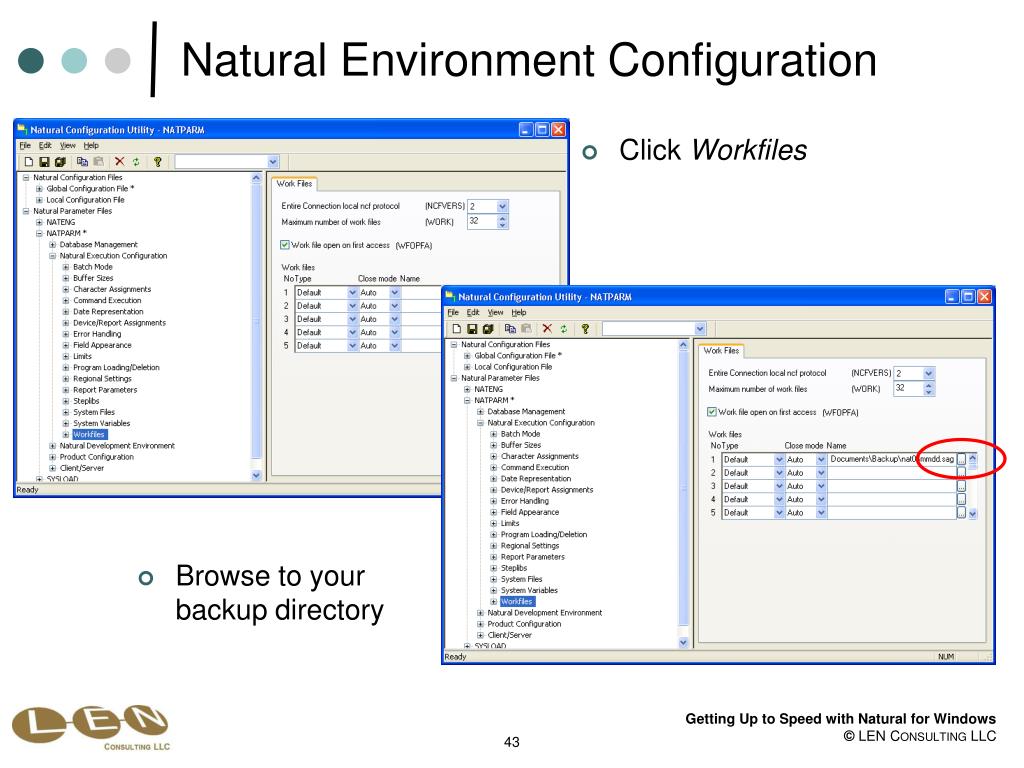Viewport: 1024px width, 768px height.
Task: Expand Global Configuration File in front window
Action: (467, 356)
